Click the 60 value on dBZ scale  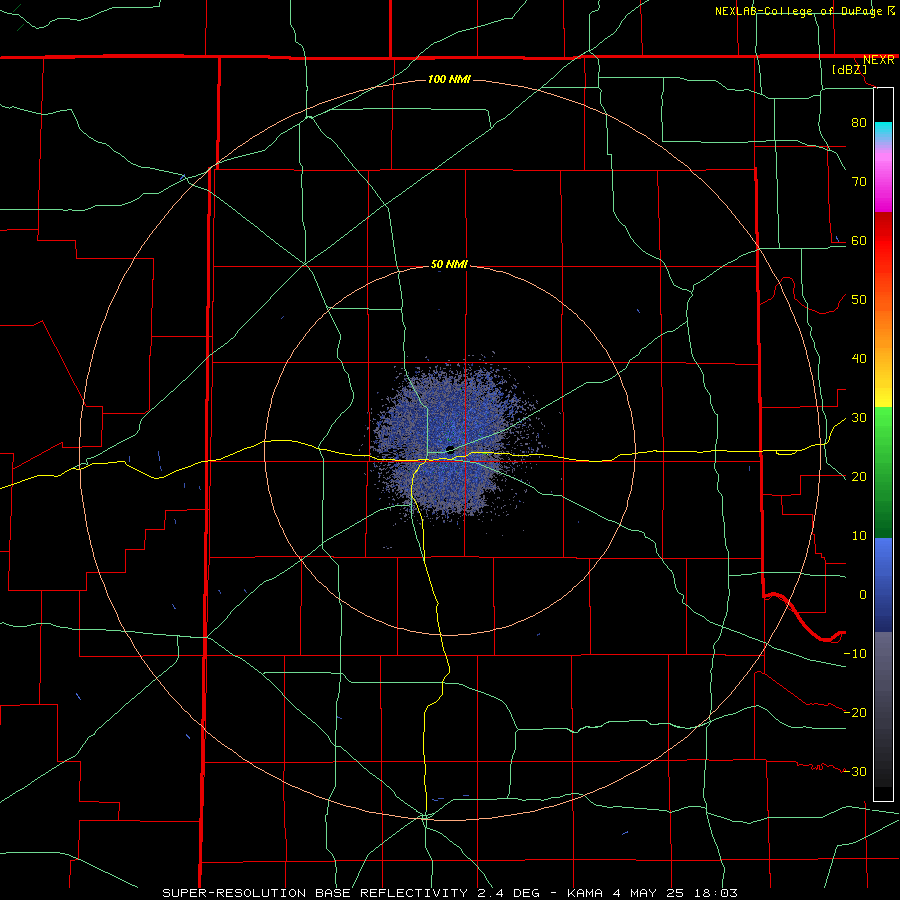click(x=859, y=240)
